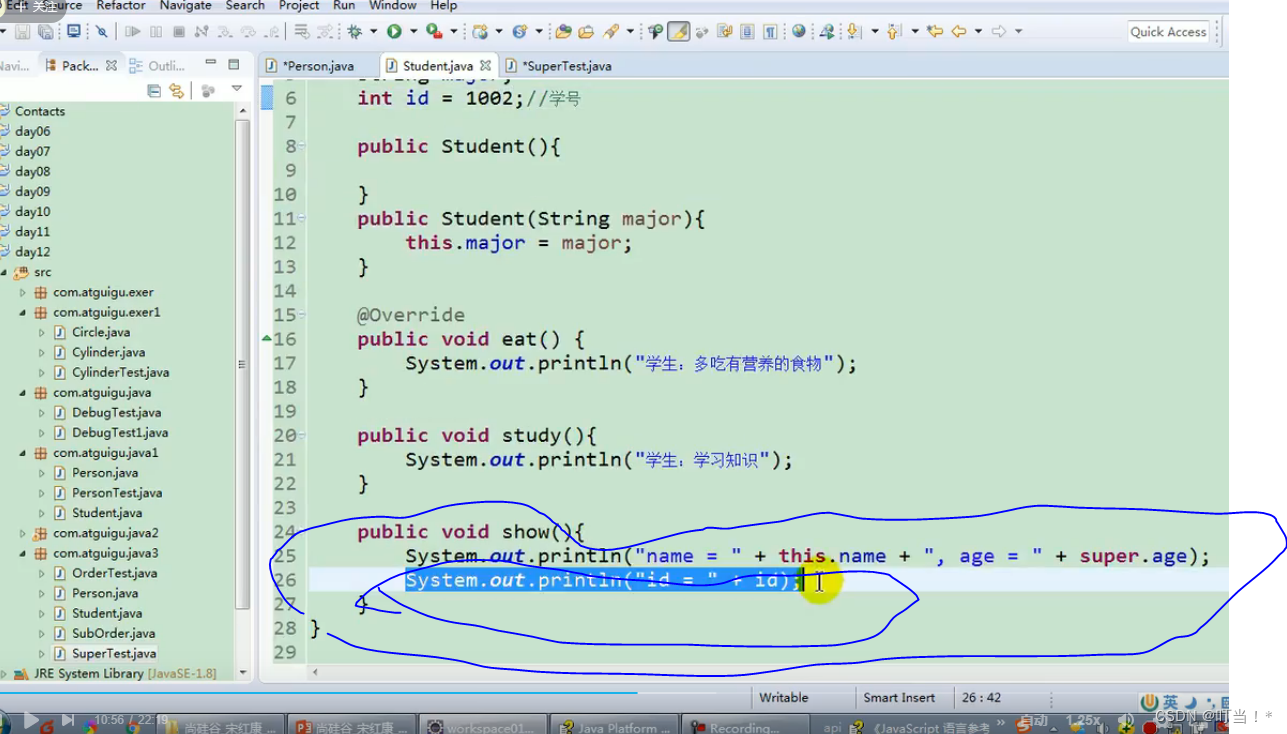Open the Project menu
Image resolution: width=1287 pixels, height=734 pixels.
point(299,6)
